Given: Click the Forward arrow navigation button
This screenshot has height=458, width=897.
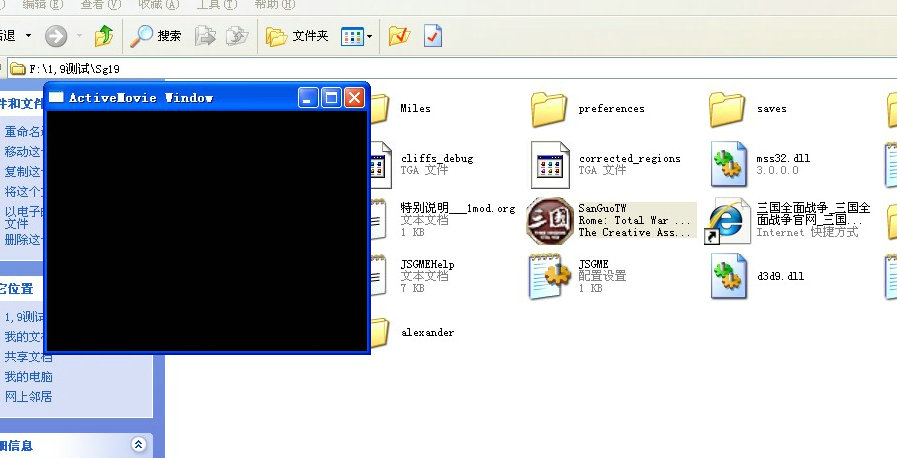Looking at the screenshot, I should pos(57,37).
